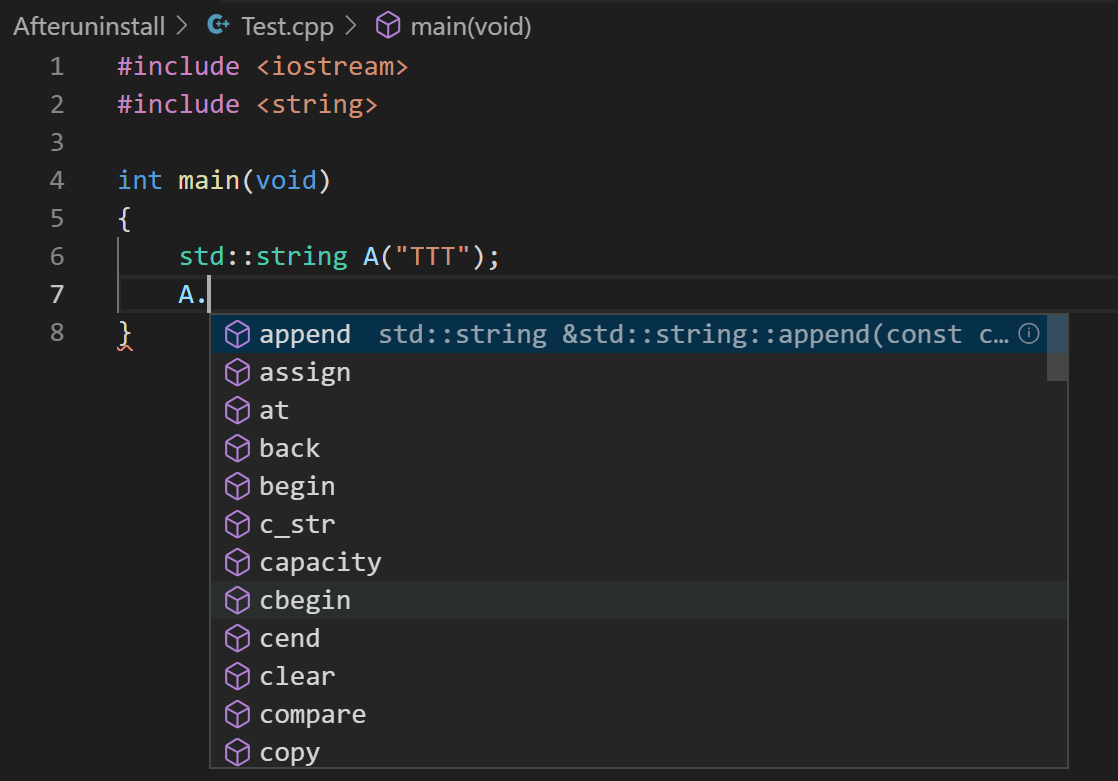Click the method icon beside c_str

237,523
